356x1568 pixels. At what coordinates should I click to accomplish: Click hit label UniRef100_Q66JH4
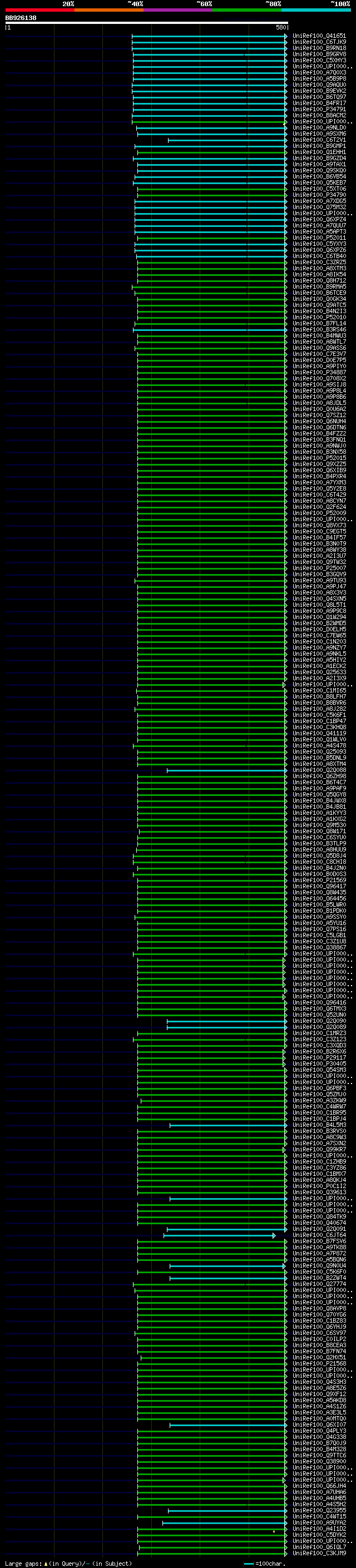pyautogui.click(x=319, y=1486)
